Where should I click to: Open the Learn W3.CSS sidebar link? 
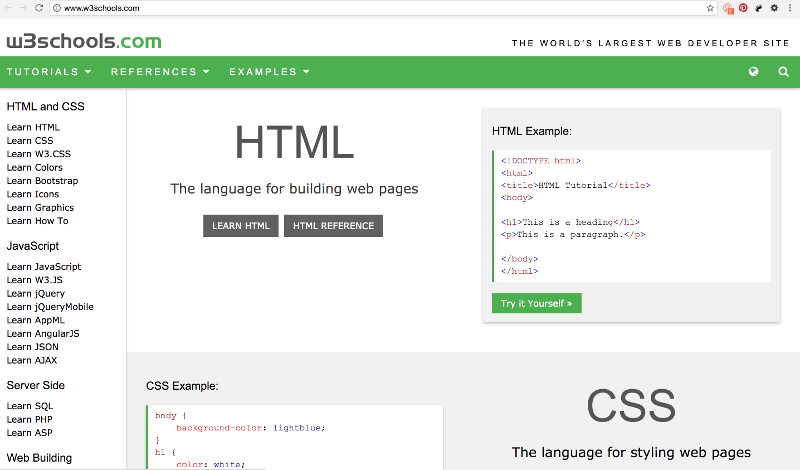pyautogui.click(x=39, y=154)
